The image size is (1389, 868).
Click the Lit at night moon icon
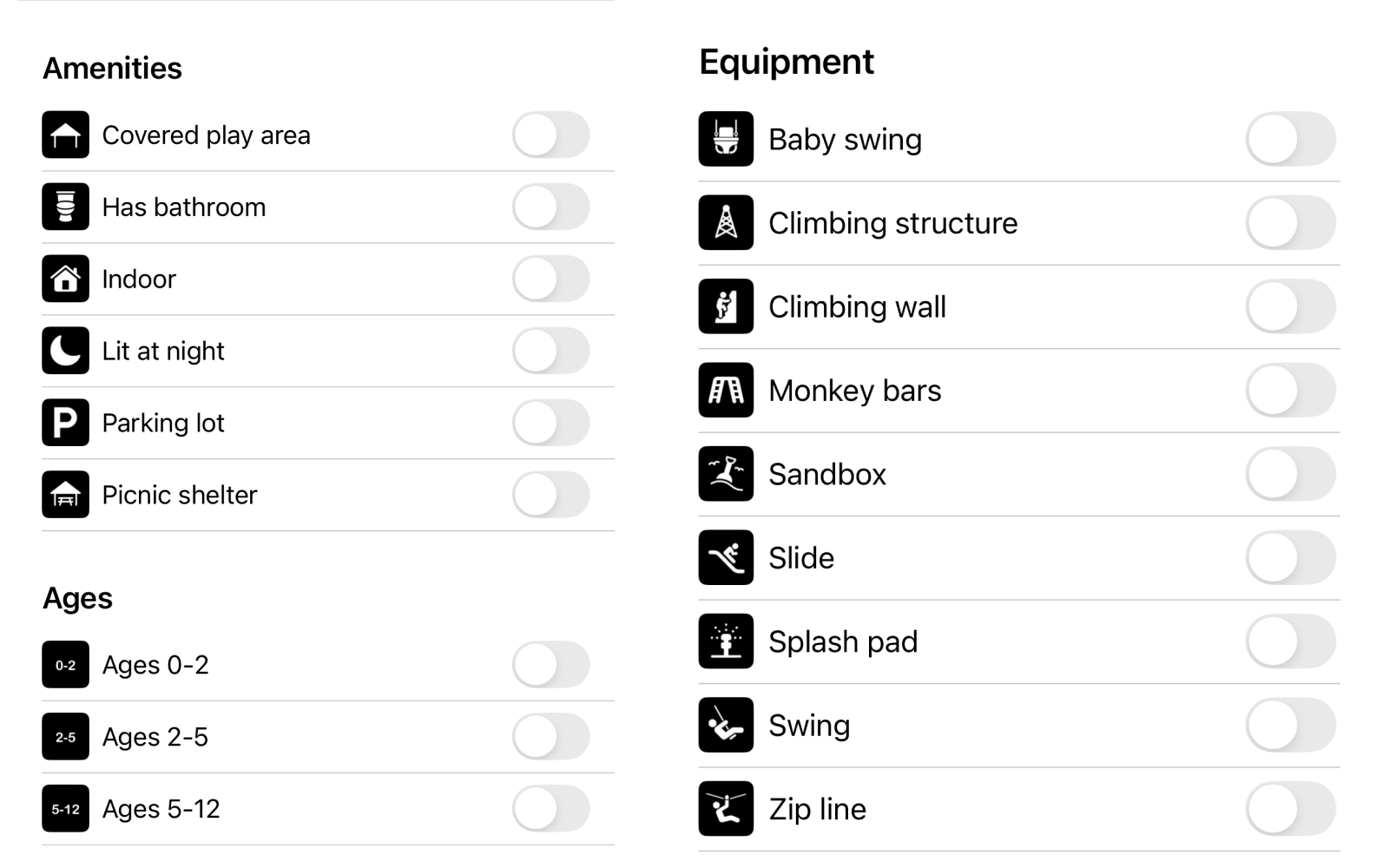click(x=65, y=351)
